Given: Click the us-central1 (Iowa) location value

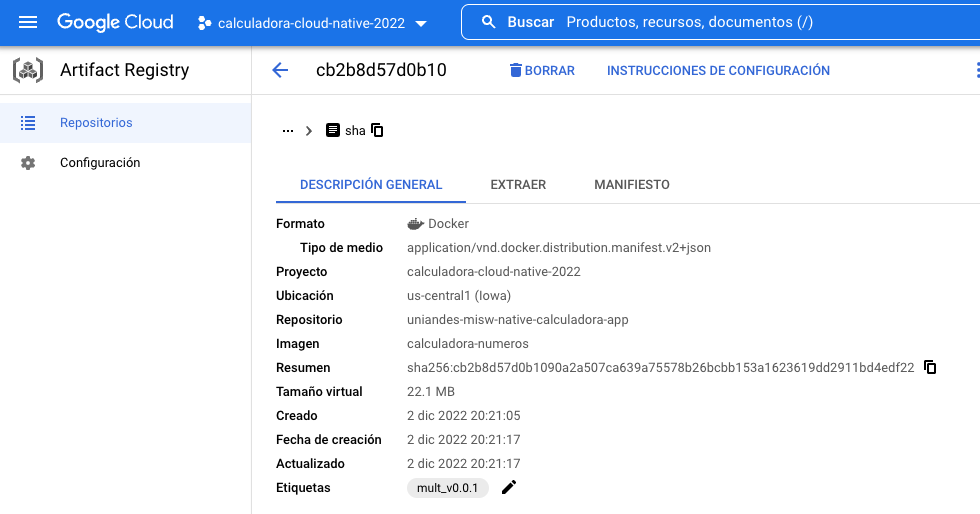Looking at the screenshot, I should [x=459, y=296].
